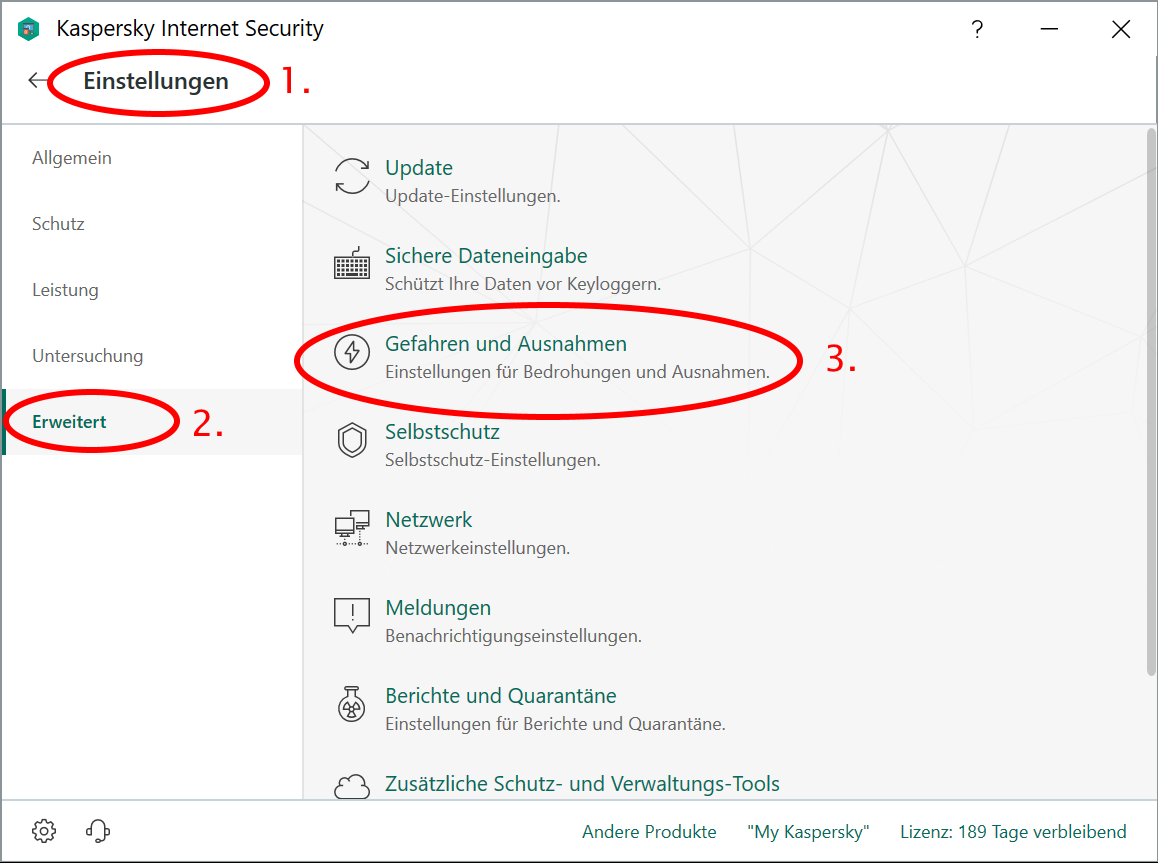1158x863 pixels.
Task: Click the Kaspersky Internet Security title text
Action: [x=190, y=29]
